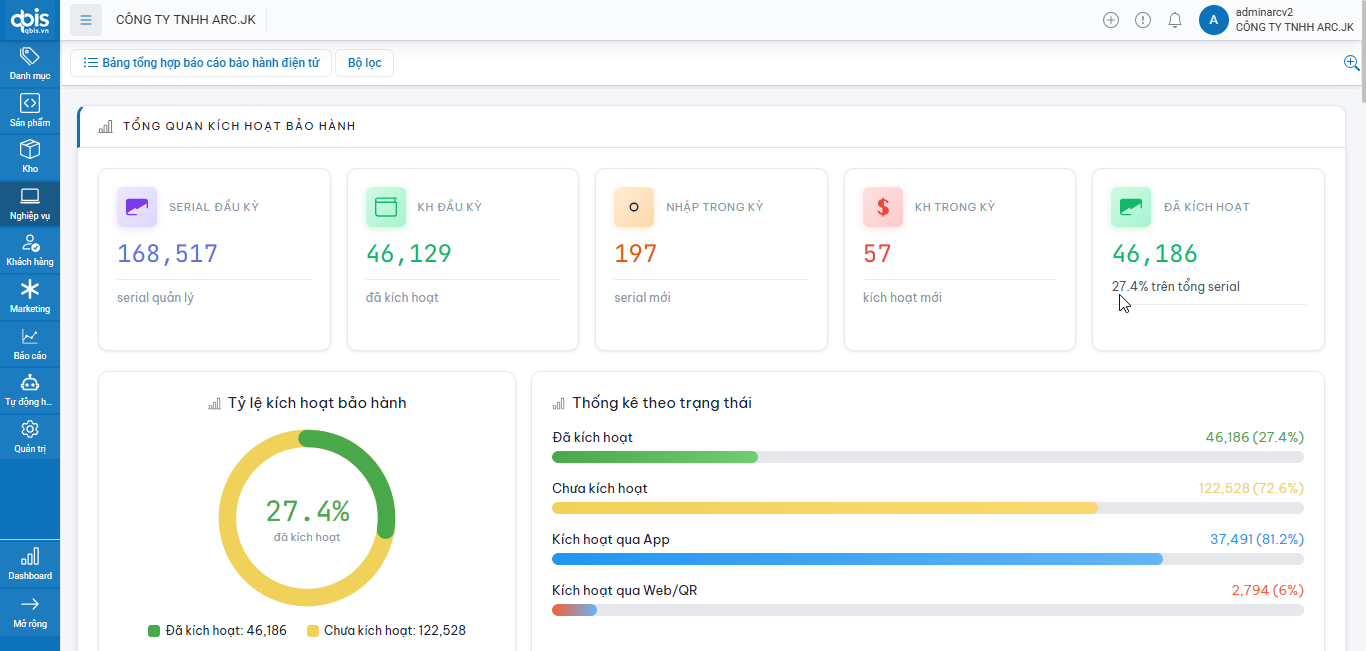
Task: Open the Danh mục sidebar section
Action: coord(30,62)
